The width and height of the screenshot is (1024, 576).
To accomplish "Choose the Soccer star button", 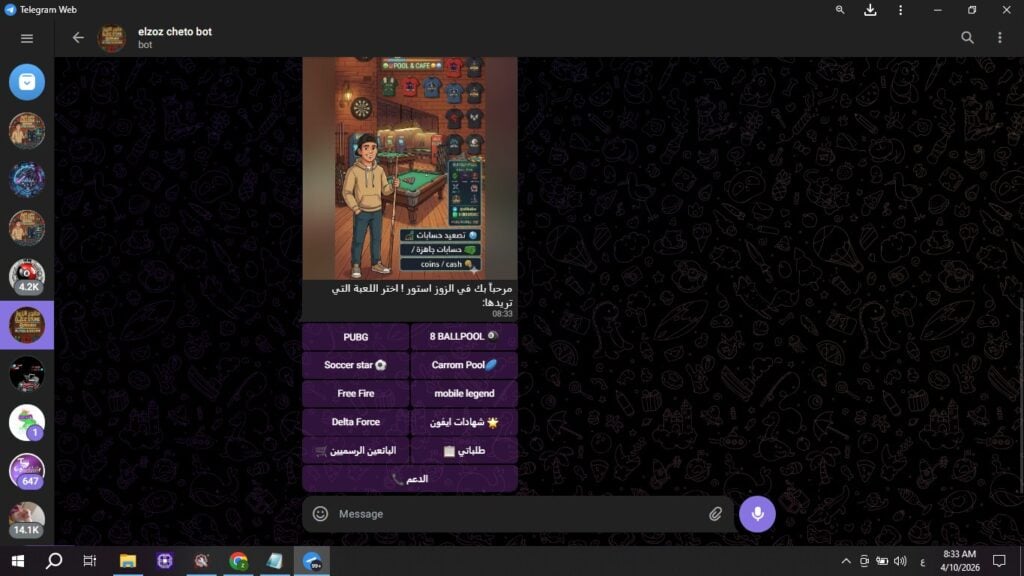I will (x=356, y=365).
